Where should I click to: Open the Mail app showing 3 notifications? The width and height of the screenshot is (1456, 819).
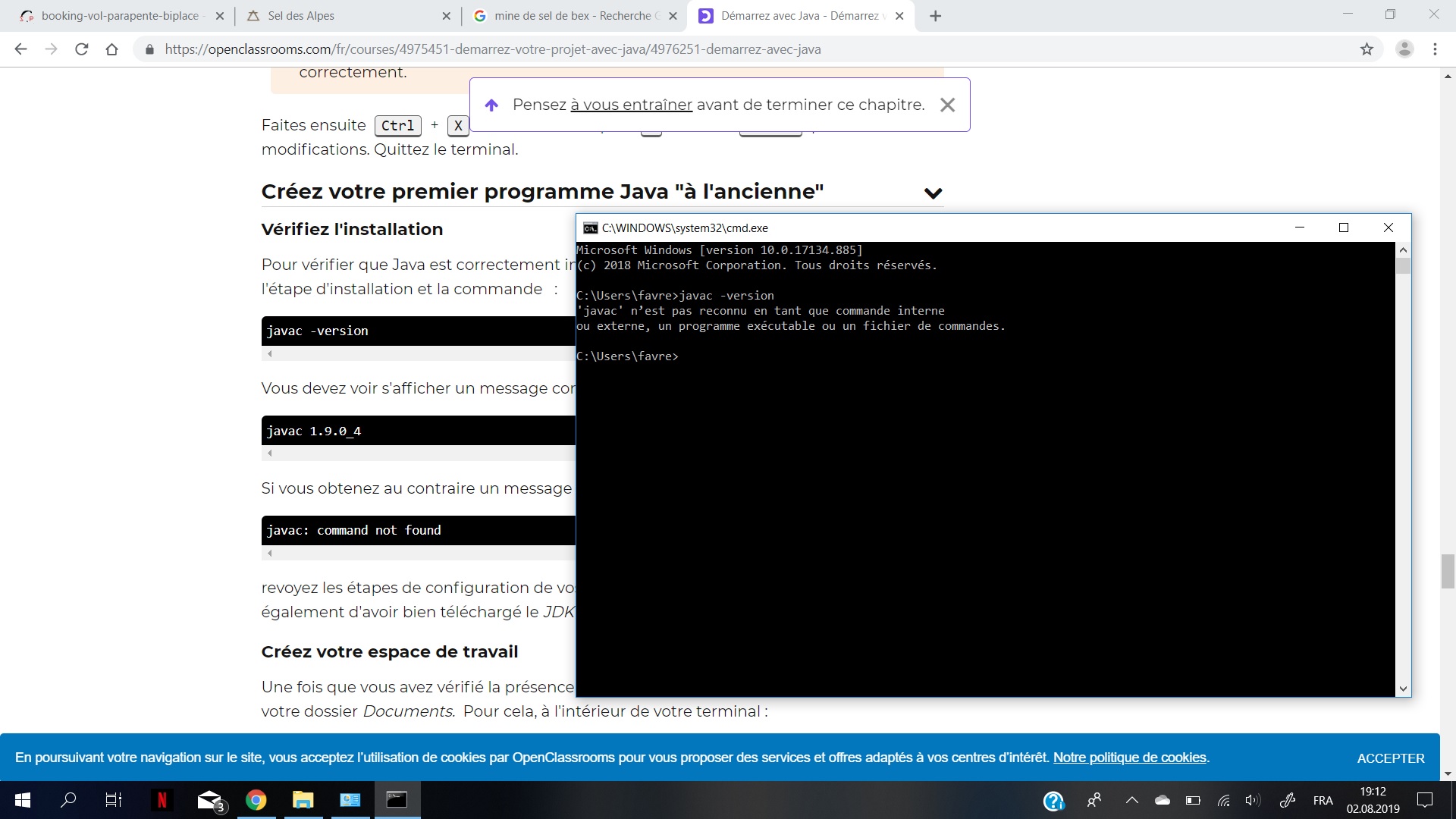209,800
